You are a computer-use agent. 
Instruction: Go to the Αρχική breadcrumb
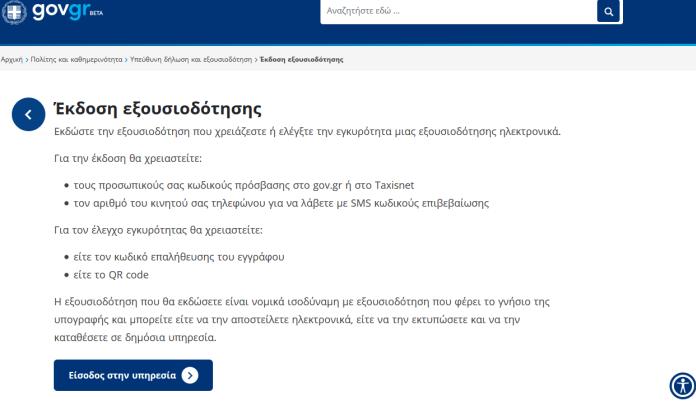12,59
